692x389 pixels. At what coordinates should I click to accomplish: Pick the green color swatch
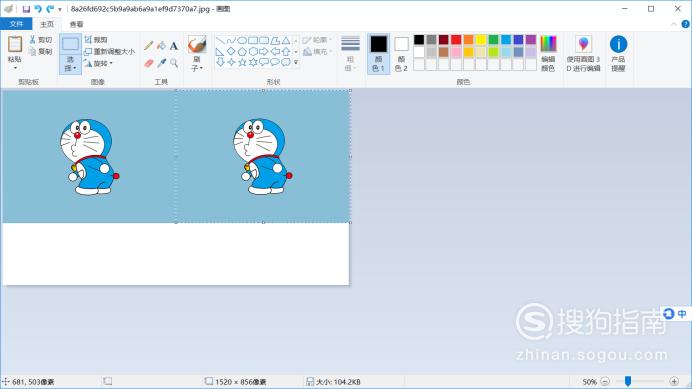pos(493,40)
